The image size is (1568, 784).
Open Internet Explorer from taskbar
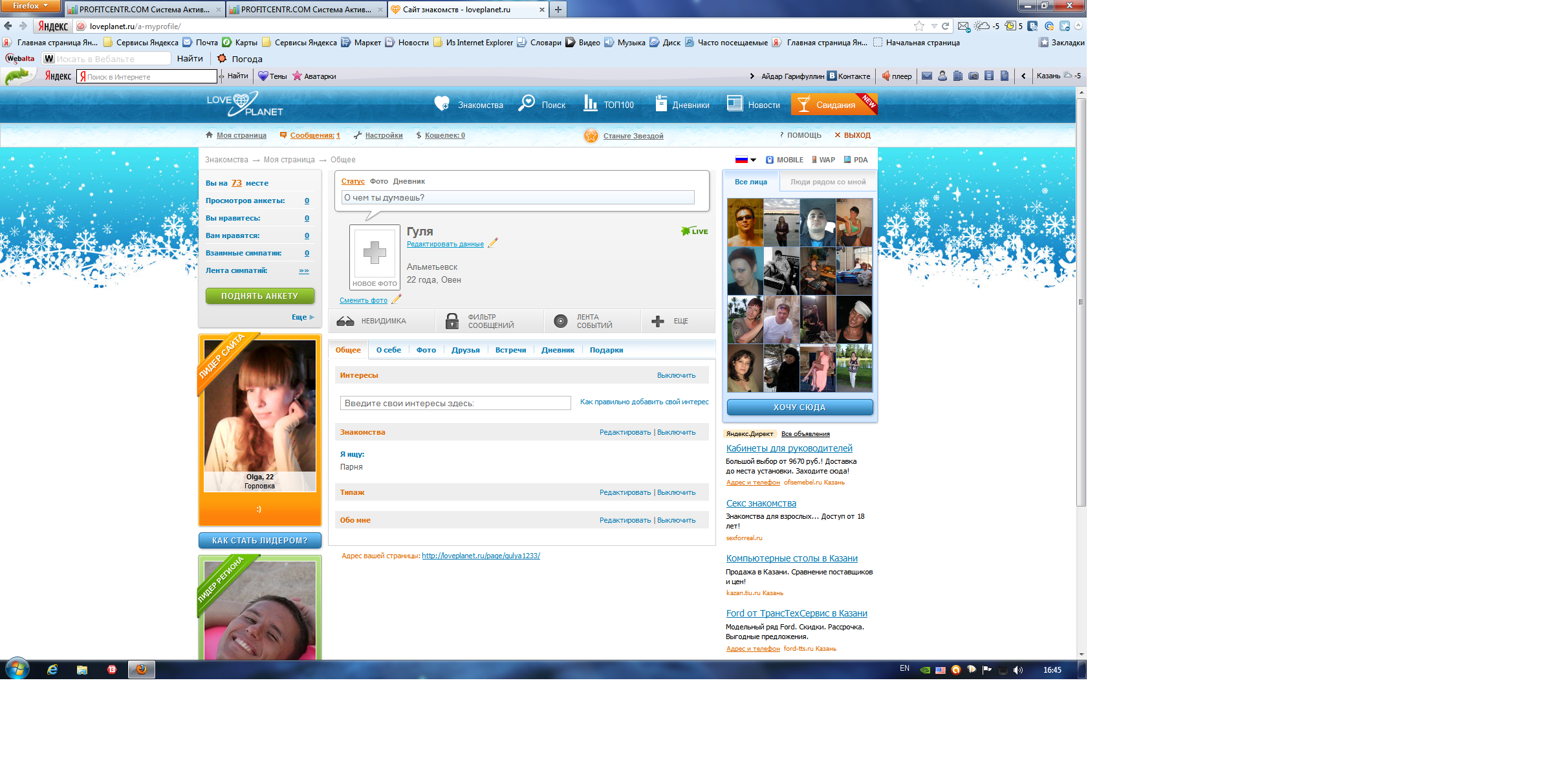coord(52,670)
